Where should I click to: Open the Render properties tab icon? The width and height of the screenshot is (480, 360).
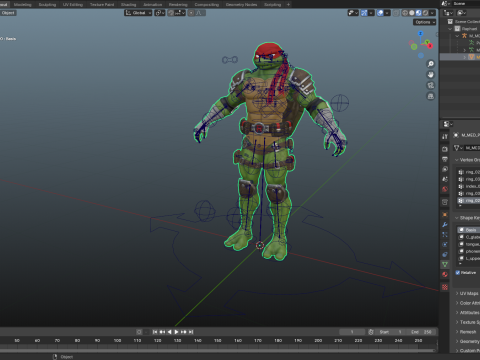coord(445,149)
